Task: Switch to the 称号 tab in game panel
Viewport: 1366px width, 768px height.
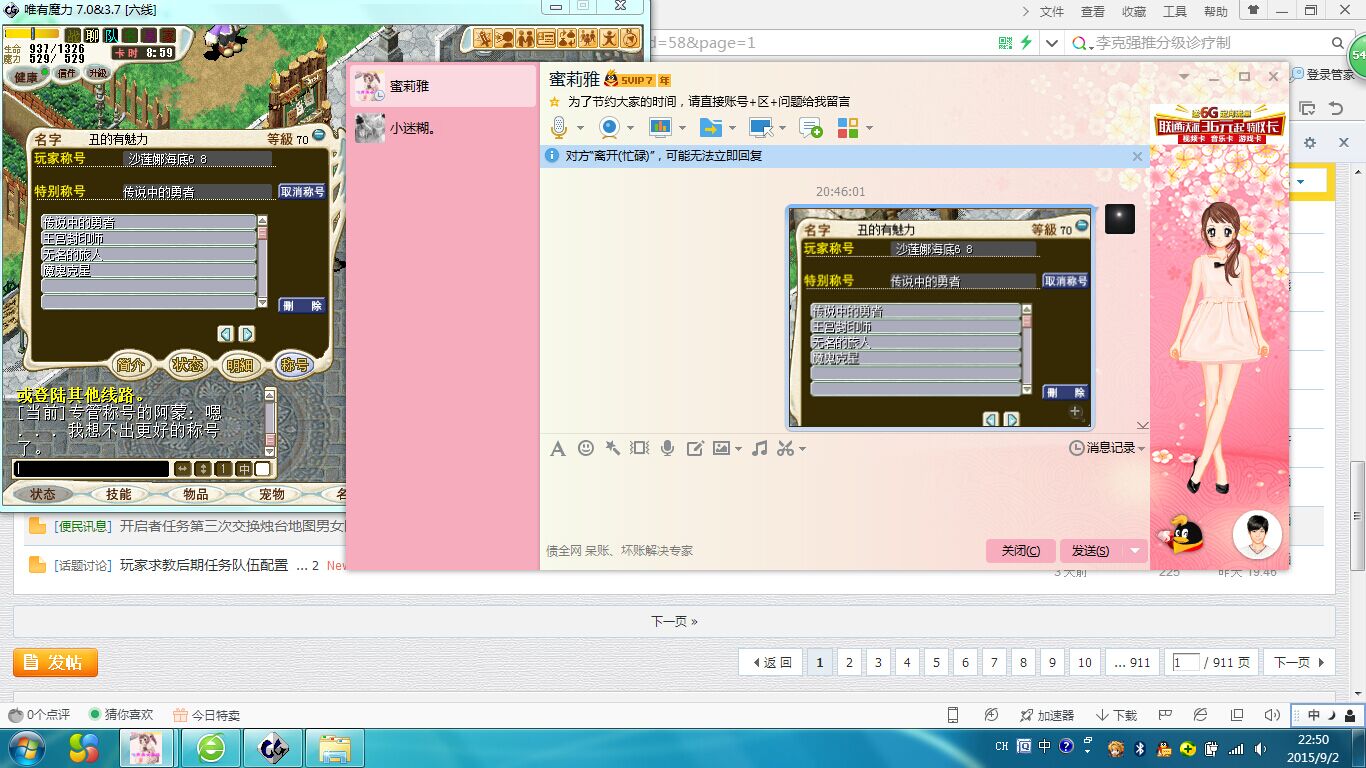Action: pos(294,365)
